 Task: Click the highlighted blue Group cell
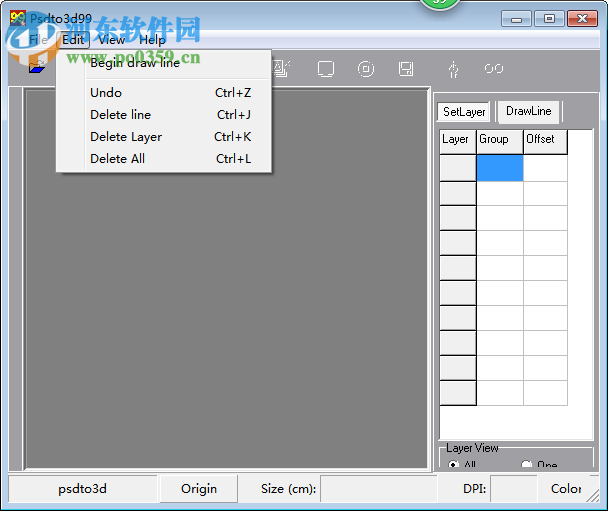click(500, 168)
